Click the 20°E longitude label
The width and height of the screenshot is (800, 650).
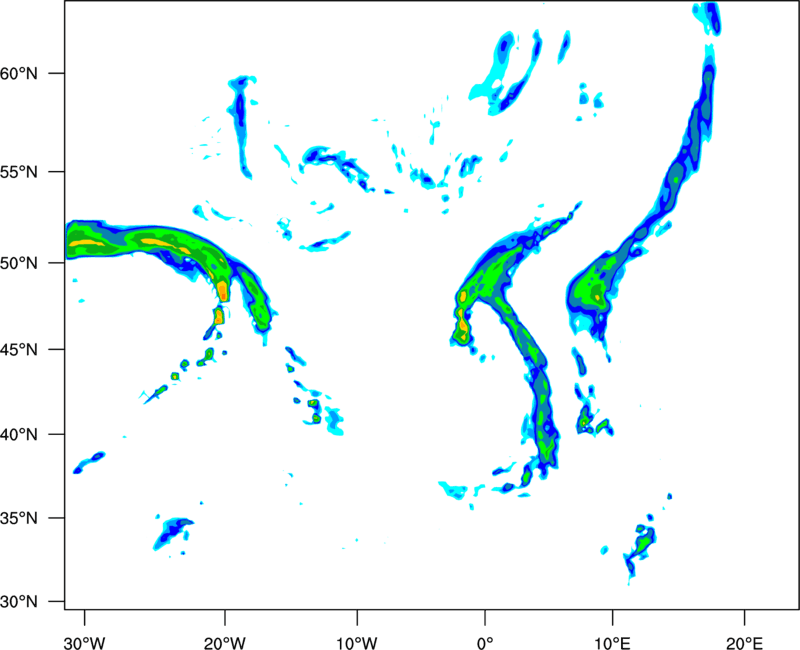[x=744, y=643]
